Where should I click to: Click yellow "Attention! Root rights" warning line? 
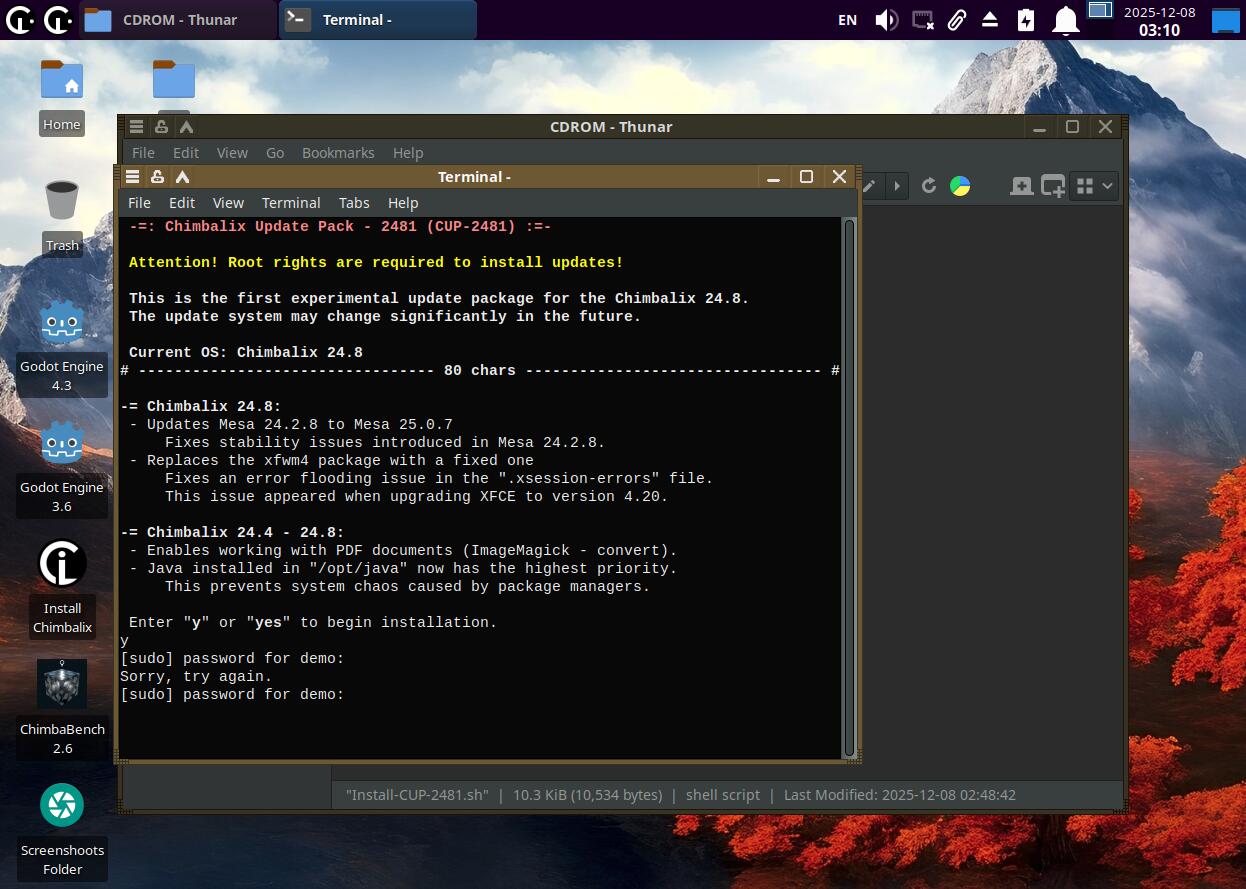click(376, 262)
